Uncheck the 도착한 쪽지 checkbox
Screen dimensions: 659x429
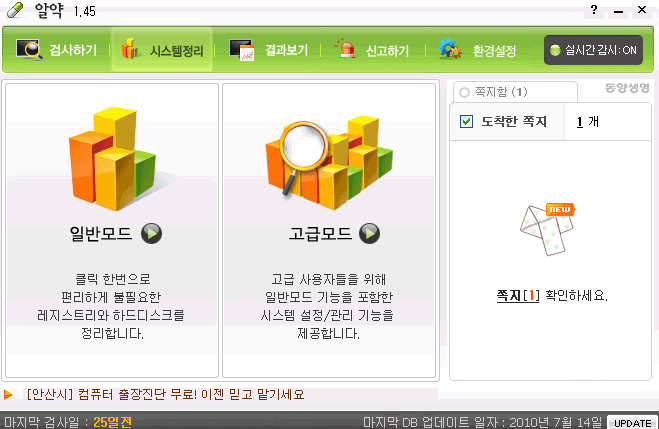click(x=467, y=122)
